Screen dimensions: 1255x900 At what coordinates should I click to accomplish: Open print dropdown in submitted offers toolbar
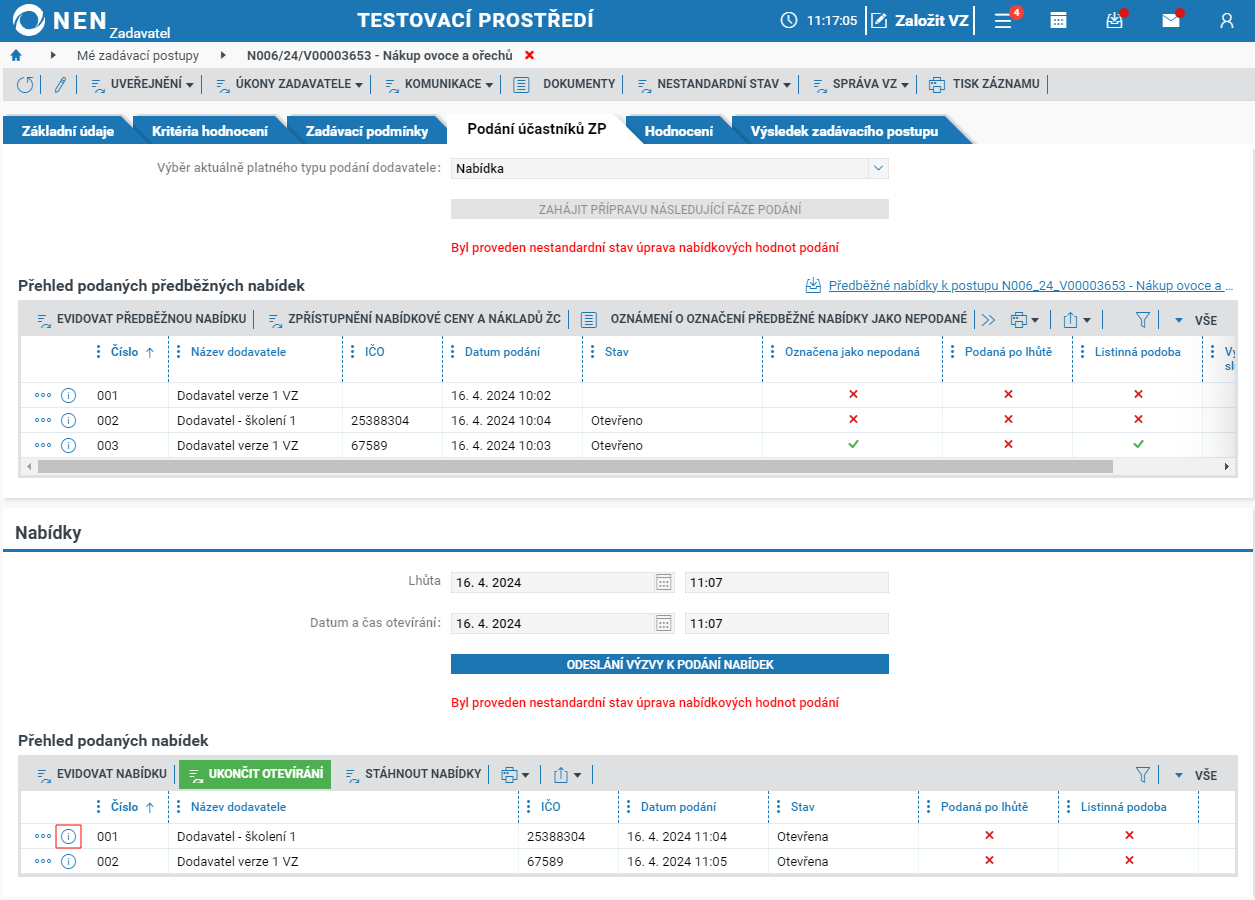tap(515, 774)
